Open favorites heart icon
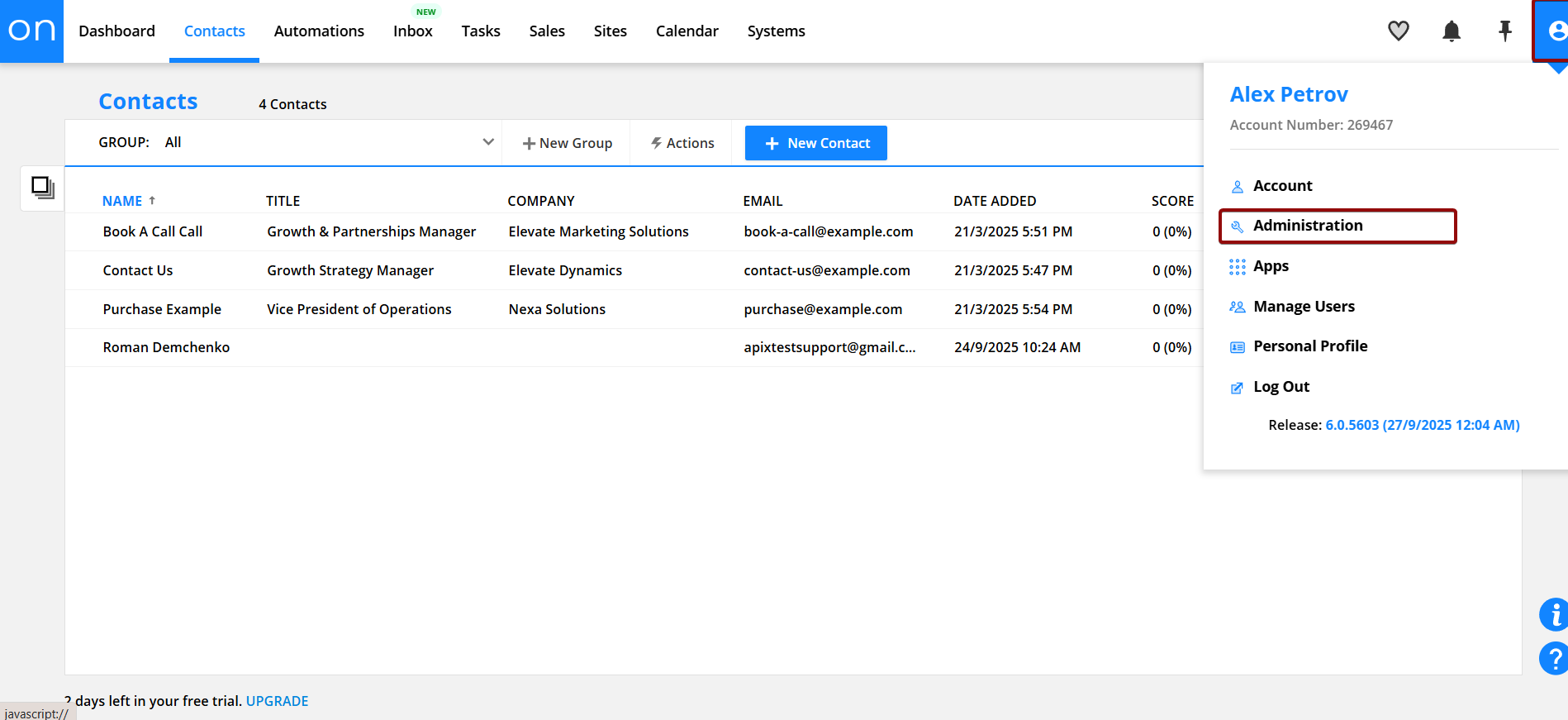The image size is (1568, 720). tap(1398, 31)
